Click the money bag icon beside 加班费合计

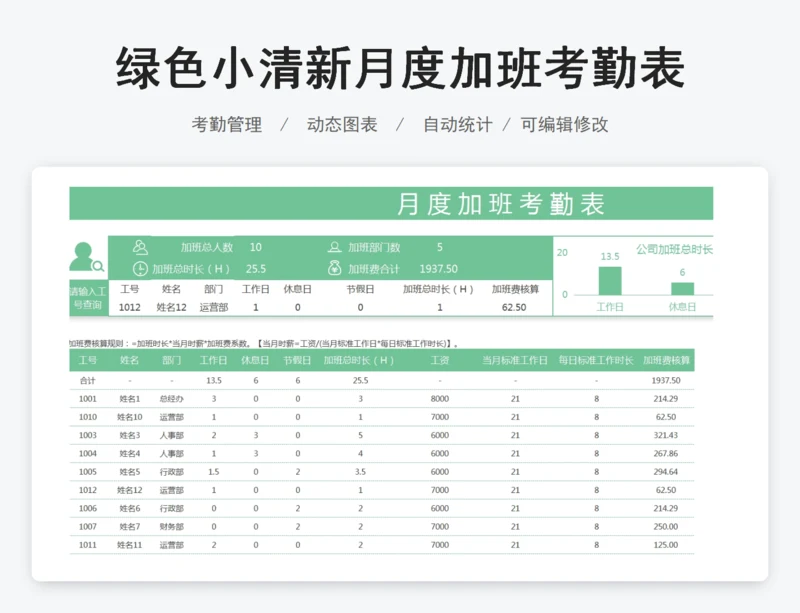[x=335, y=268]
